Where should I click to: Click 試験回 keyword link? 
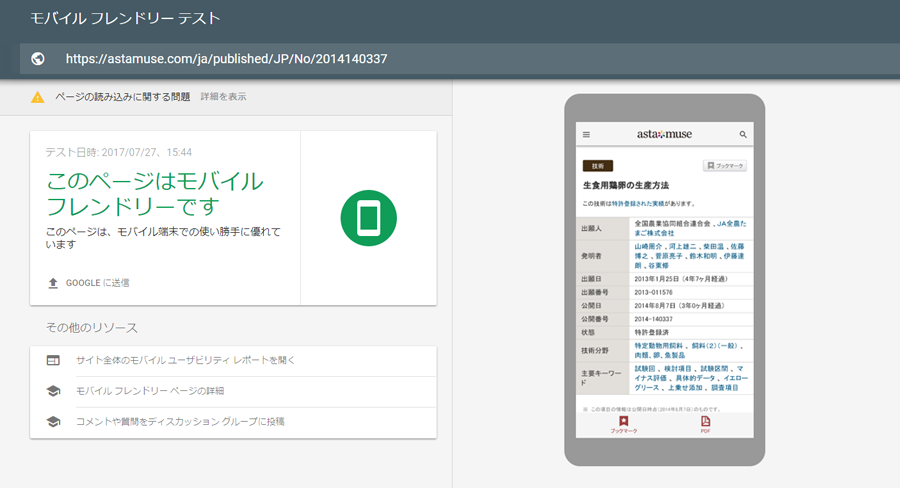coord(645,369)
